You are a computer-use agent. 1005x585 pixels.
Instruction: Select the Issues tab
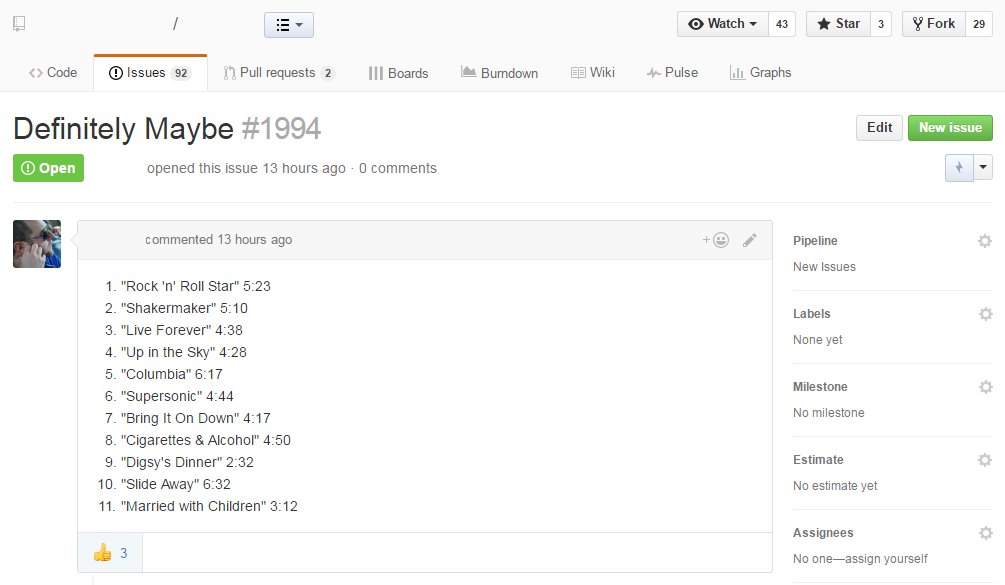click(150, 72)
